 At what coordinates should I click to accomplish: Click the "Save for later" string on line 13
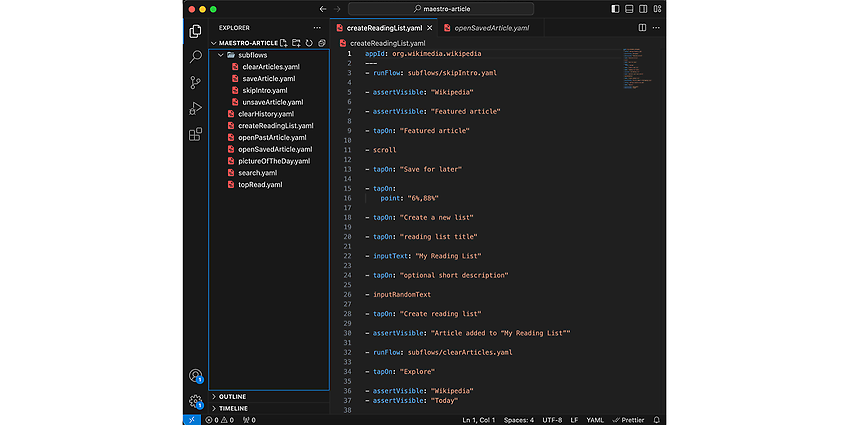coord(430,169)
